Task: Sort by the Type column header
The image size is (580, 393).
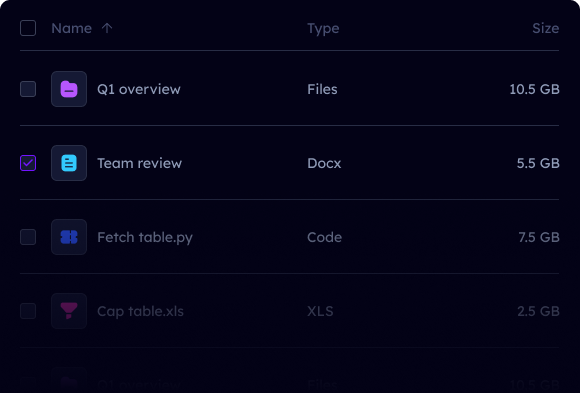Action: coord(323,28)
